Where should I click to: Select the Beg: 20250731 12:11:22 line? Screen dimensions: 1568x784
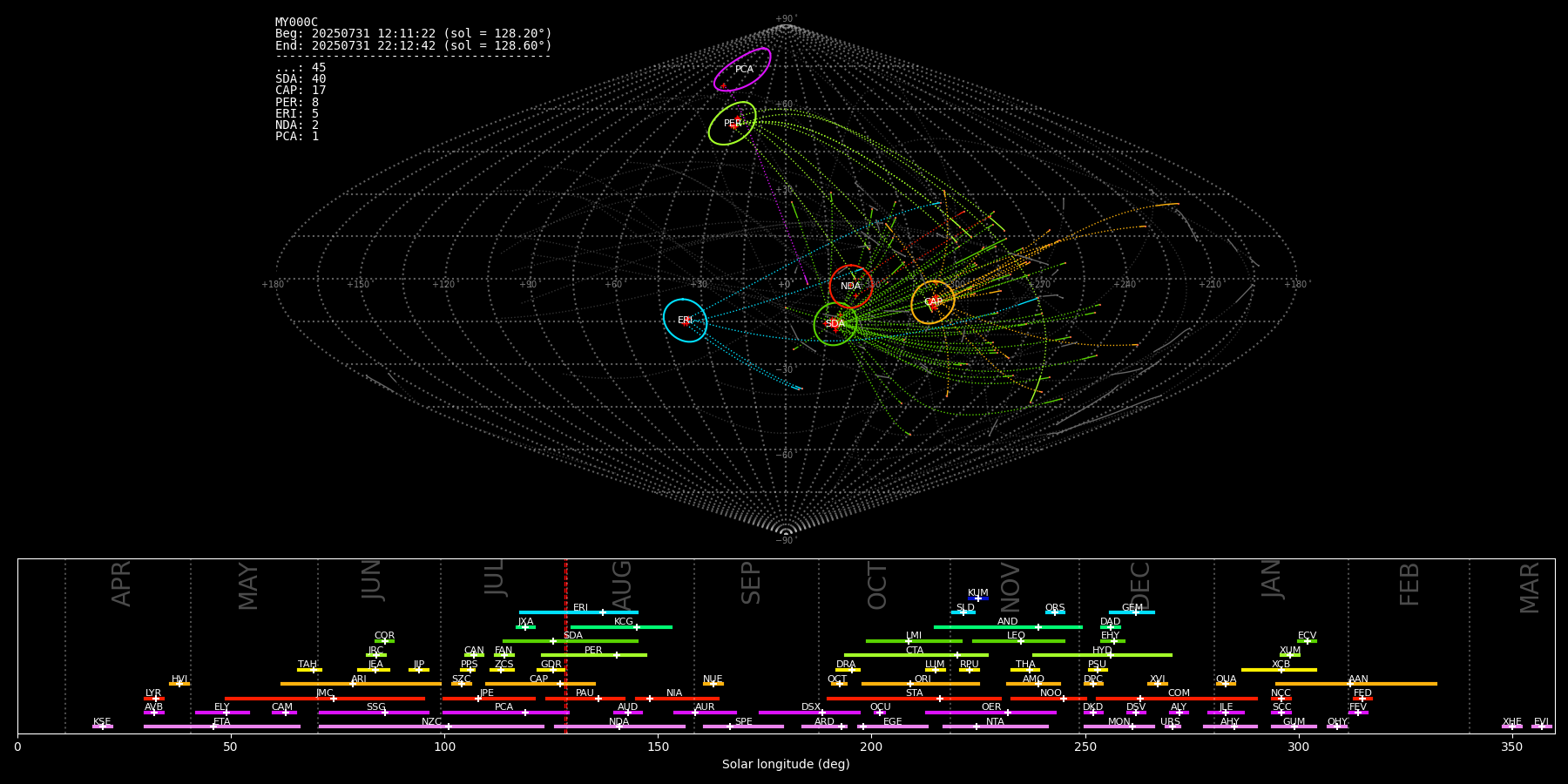[x=414, y=34]
